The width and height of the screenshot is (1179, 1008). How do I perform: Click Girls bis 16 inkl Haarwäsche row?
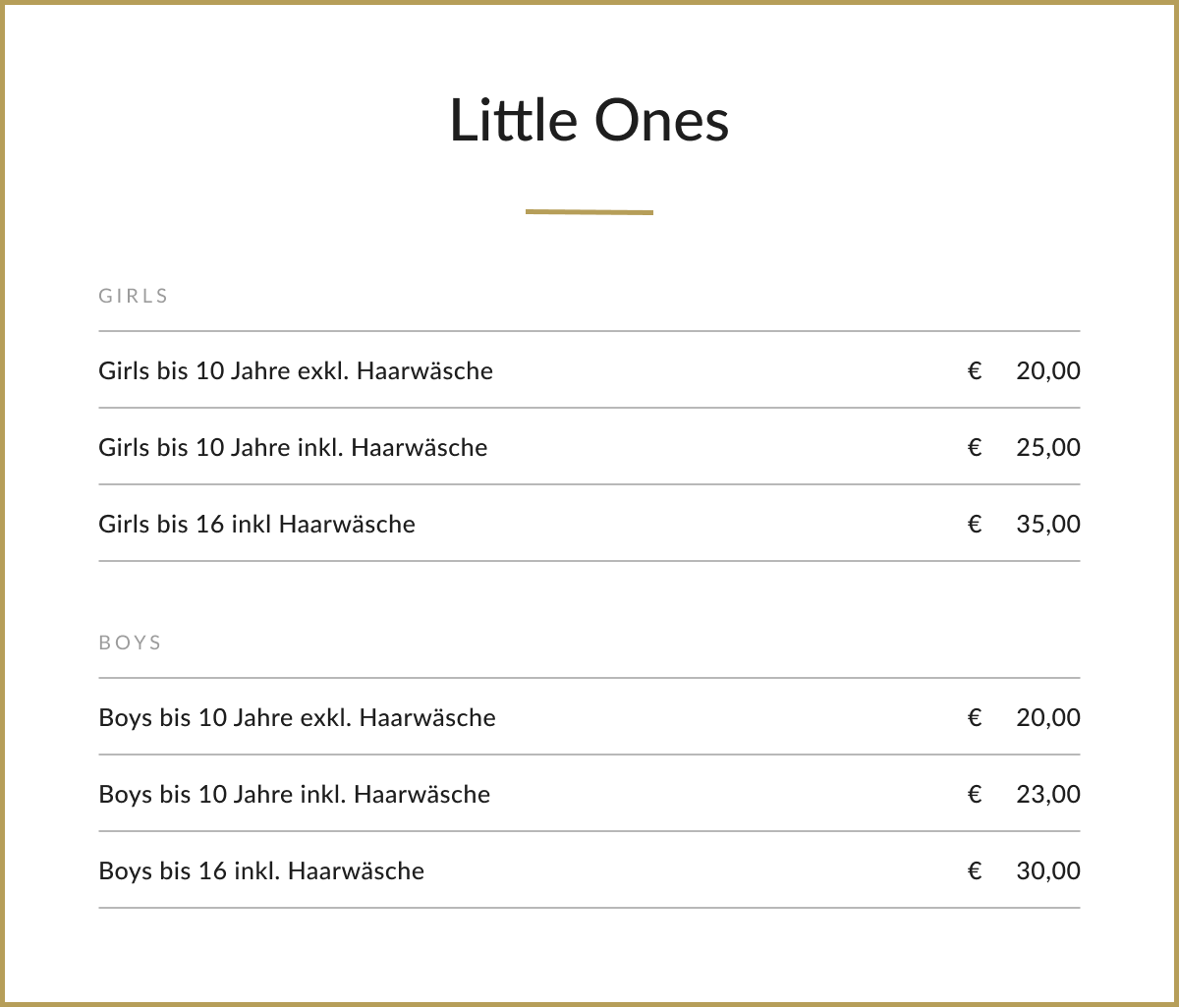pyautogui.click(x=589, y=524)
